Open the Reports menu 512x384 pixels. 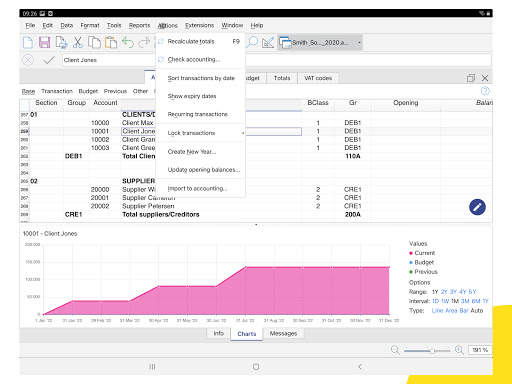point(139,25)
